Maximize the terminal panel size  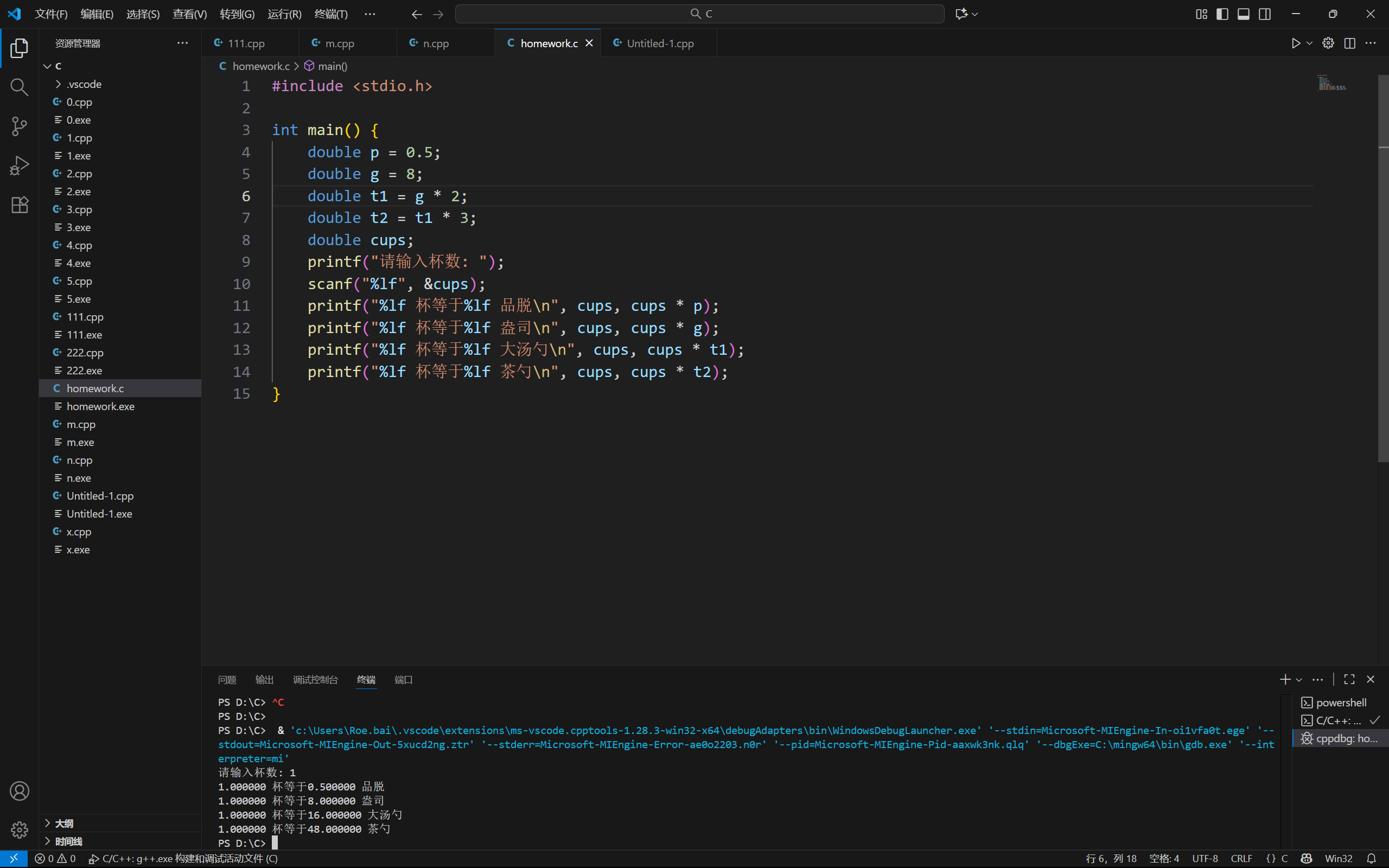click(x=1349, y=679)
